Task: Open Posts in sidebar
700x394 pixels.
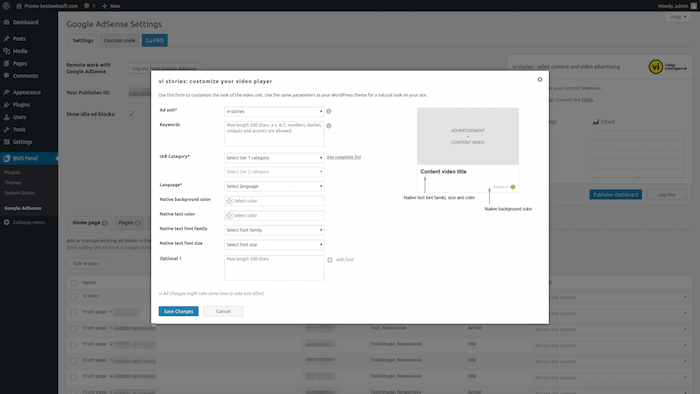Action: 19,39
